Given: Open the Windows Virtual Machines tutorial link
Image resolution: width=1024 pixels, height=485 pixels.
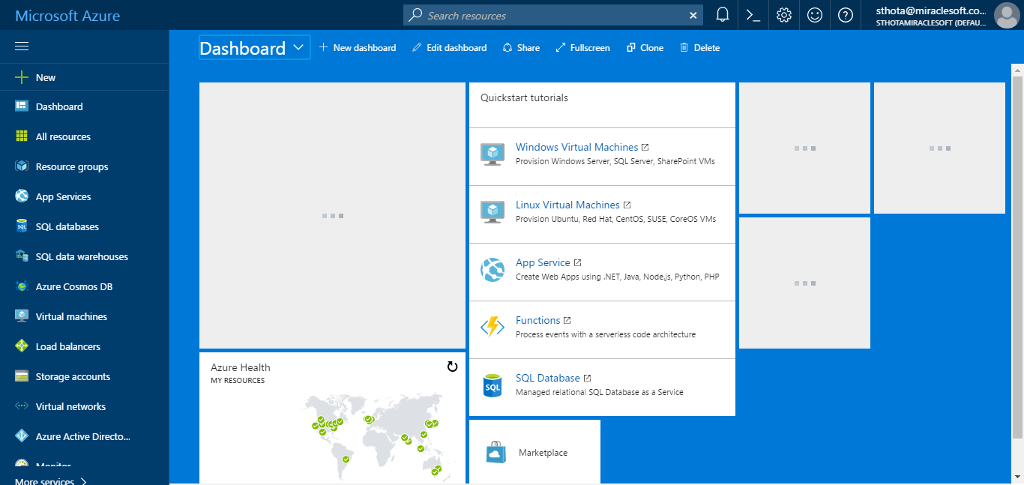Looking at the screenshot, I should click(x=577, y=147).
